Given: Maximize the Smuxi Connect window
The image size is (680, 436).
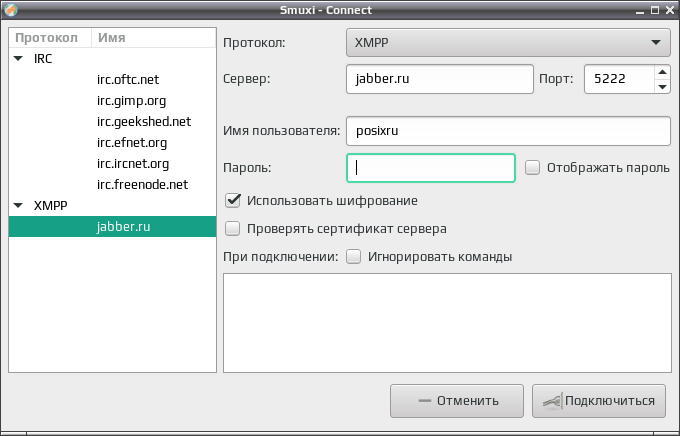Looking at the screenshot, I should click(655, 10).
